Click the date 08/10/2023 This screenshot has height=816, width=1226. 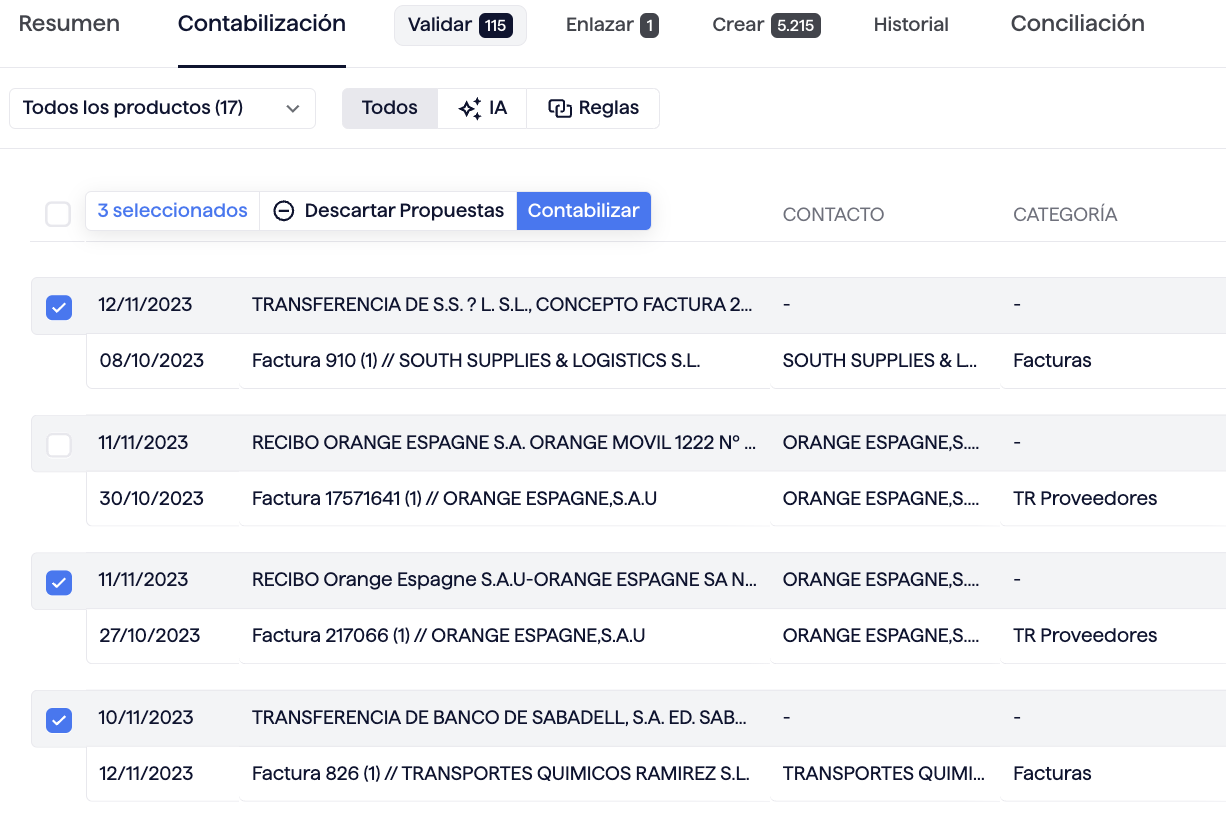[151, 361]
